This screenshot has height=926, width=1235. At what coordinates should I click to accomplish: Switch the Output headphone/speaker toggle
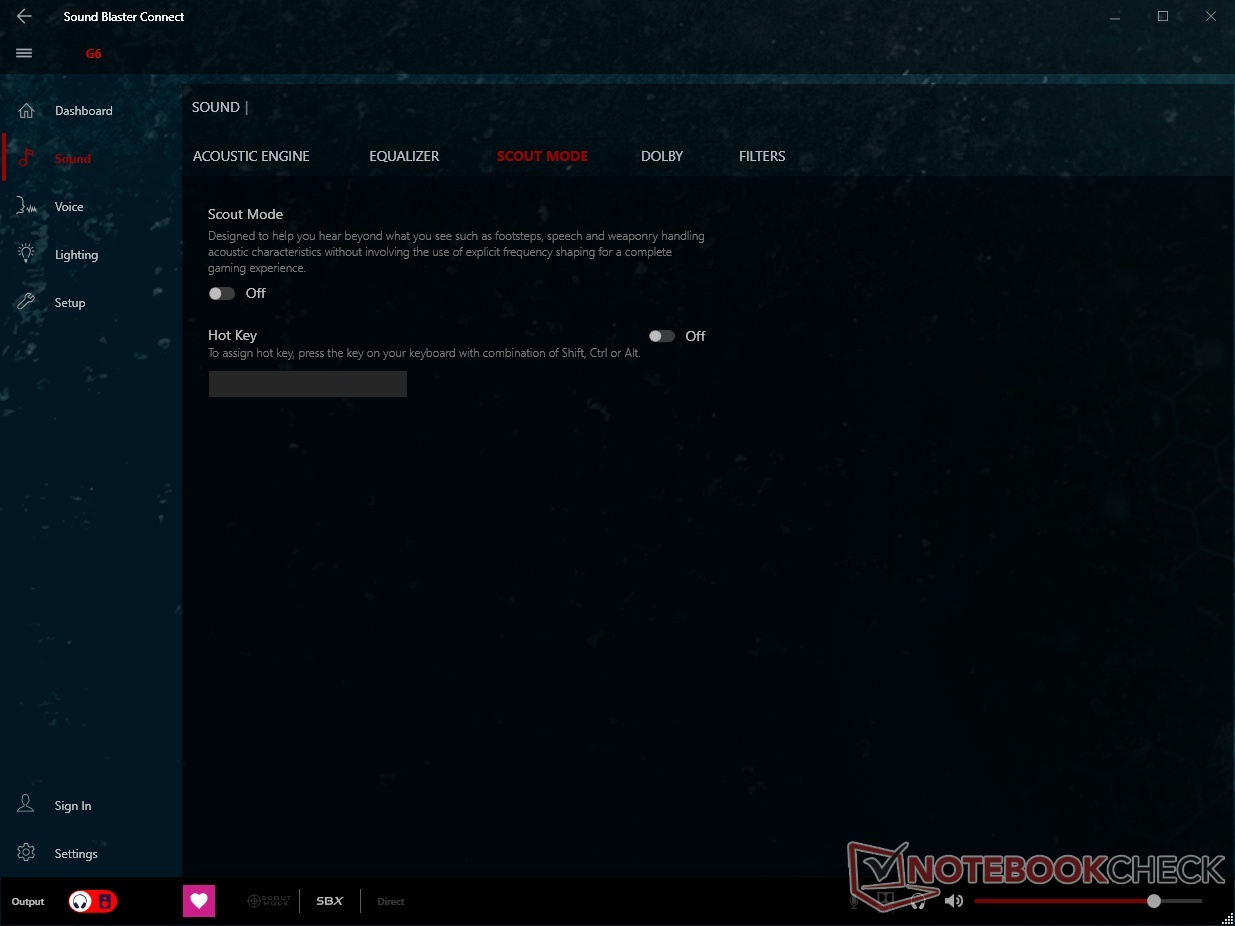click(93, 901)
